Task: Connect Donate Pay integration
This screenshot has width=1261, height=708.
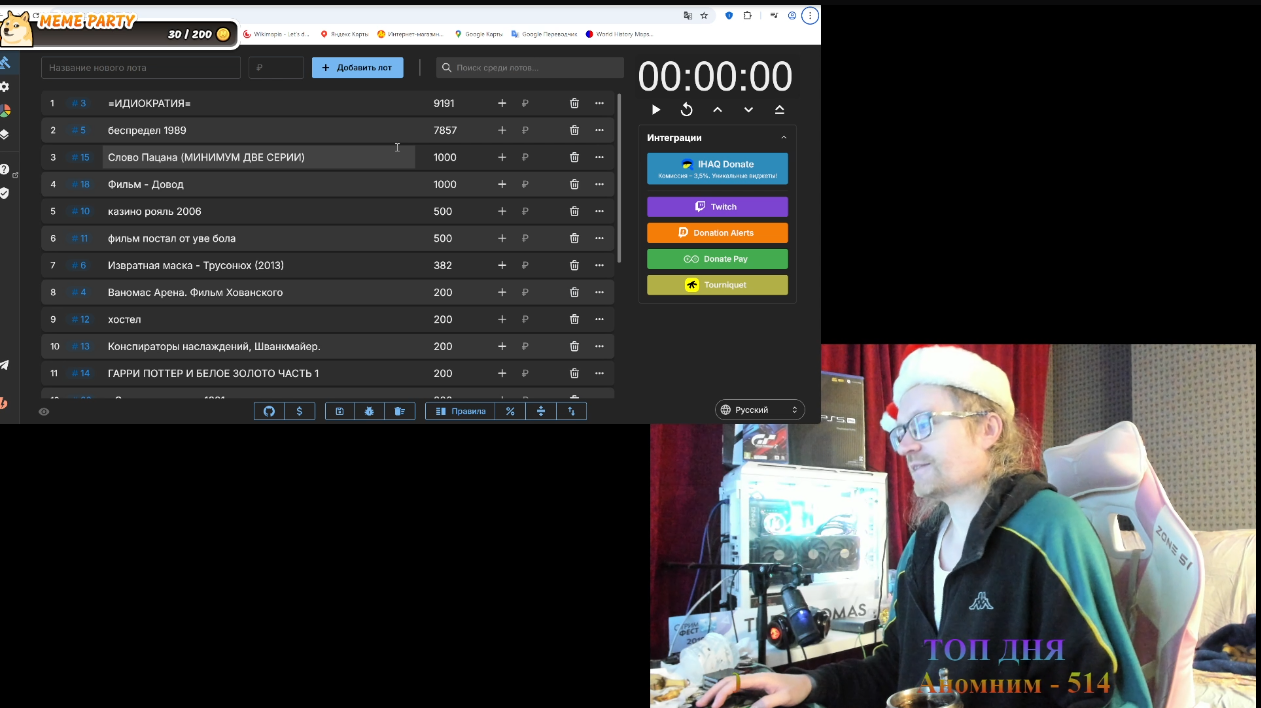Action: click(717, 259)
